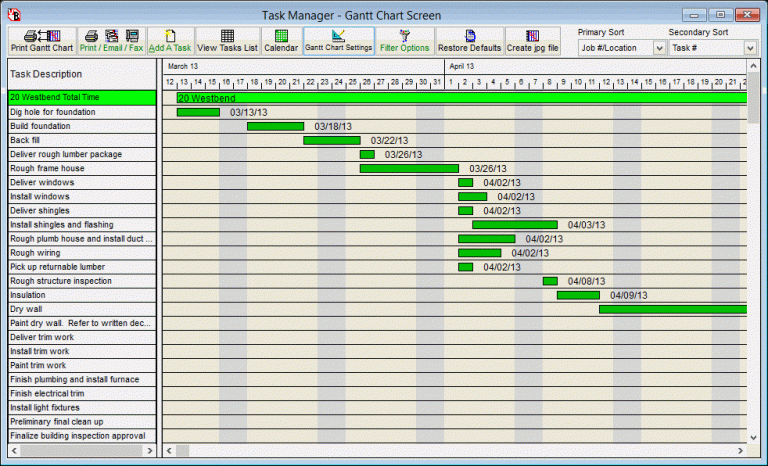Image resolution: width=768 pixels, height=466 pixels.
Task: Click the Task Description column header
Action: click(x=82, y=74)
